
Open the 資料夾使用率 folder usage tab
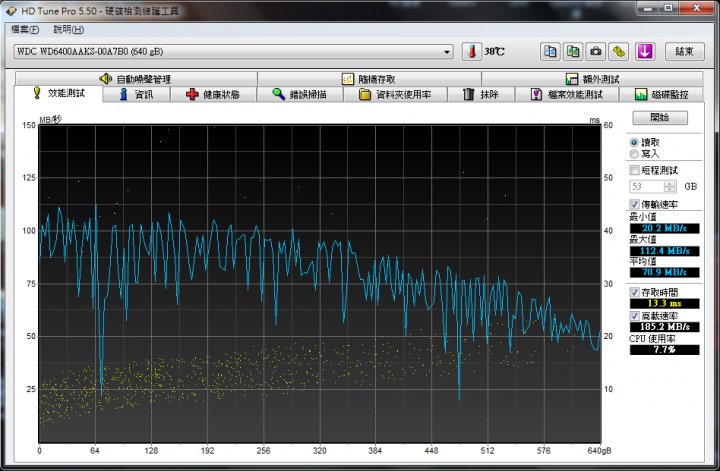pos(395,95)
